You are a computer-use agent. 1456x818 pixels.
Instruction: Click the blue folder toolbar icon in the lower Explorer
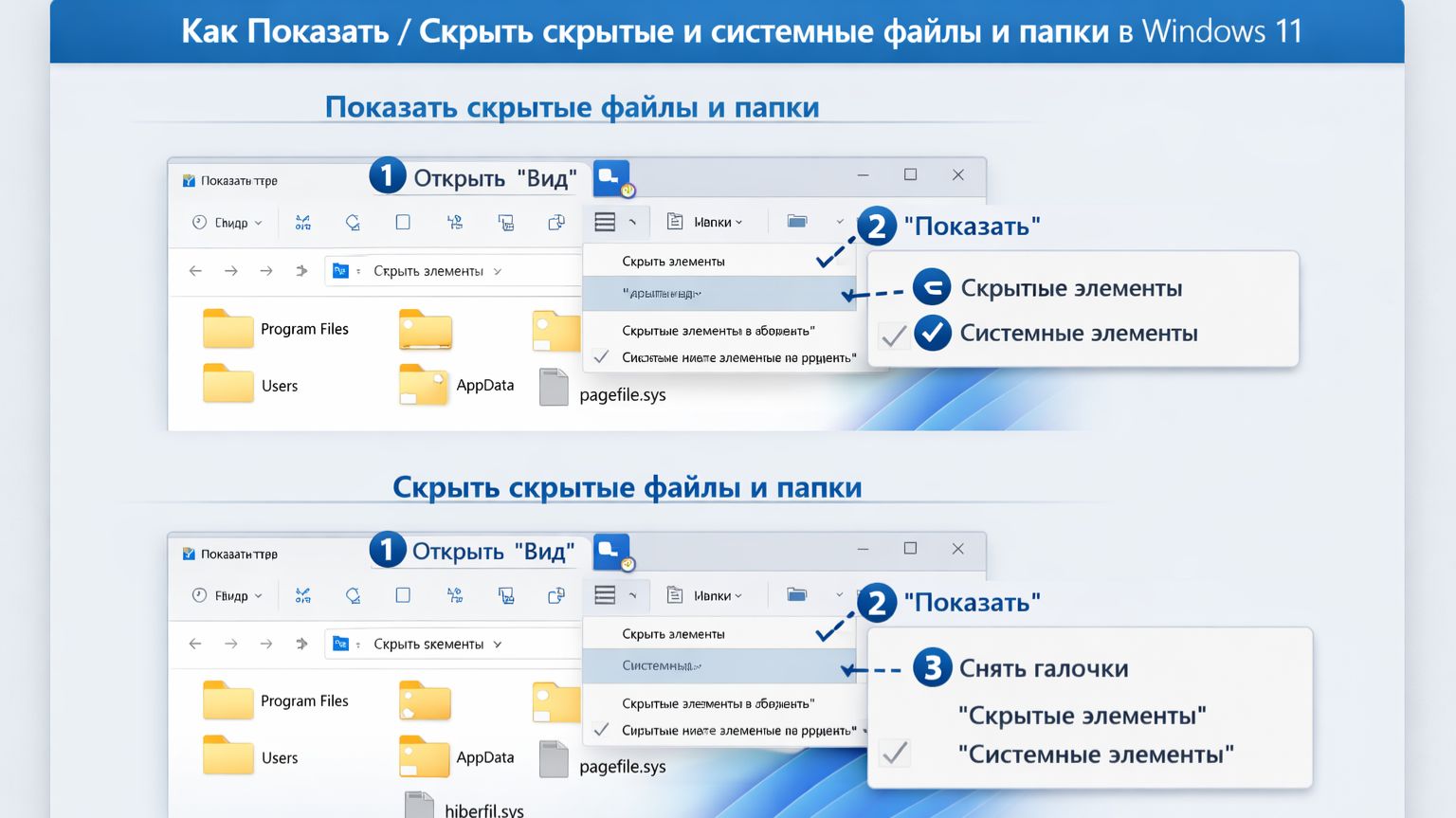797,595
